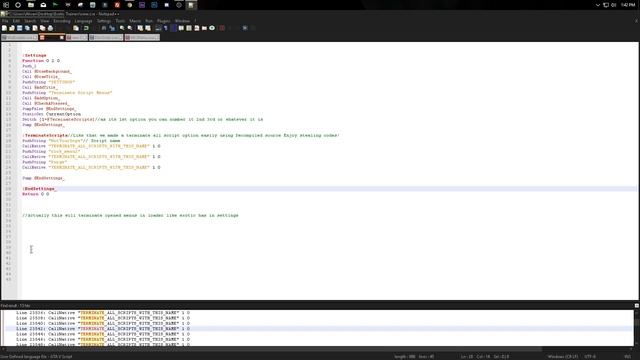Open the Windows Start button
The width and height of the screenshot is (640, 360).
pyautogui.click(x=6, y=5)
